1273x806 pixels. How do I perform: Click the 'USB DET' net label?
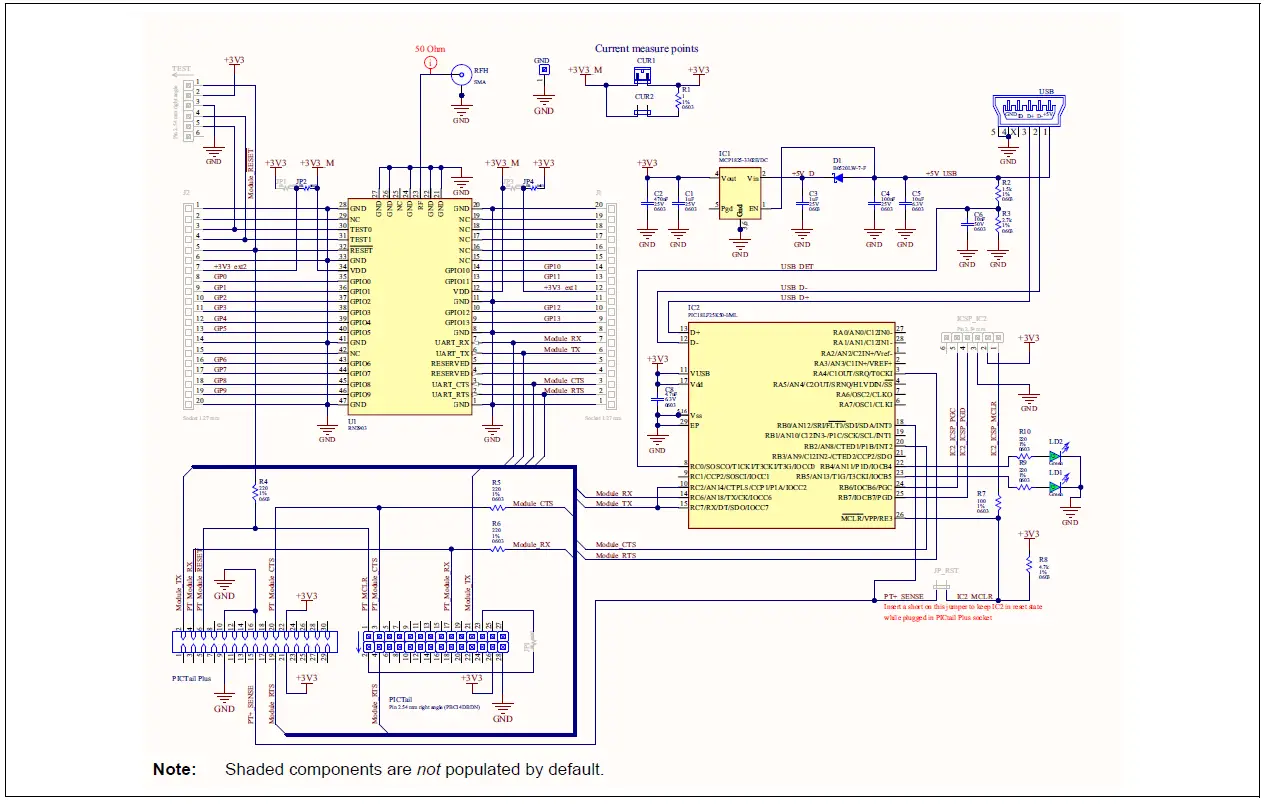point(796,266)
